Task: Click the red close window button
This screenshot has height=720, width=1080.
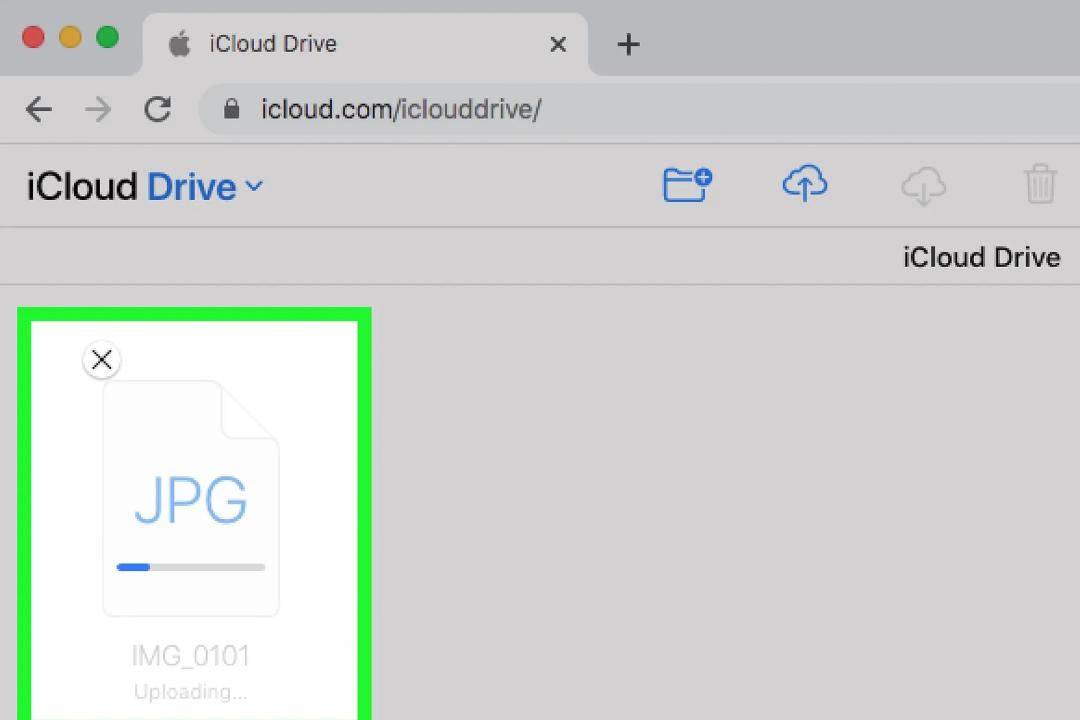Action: click(x=33, y=37)
